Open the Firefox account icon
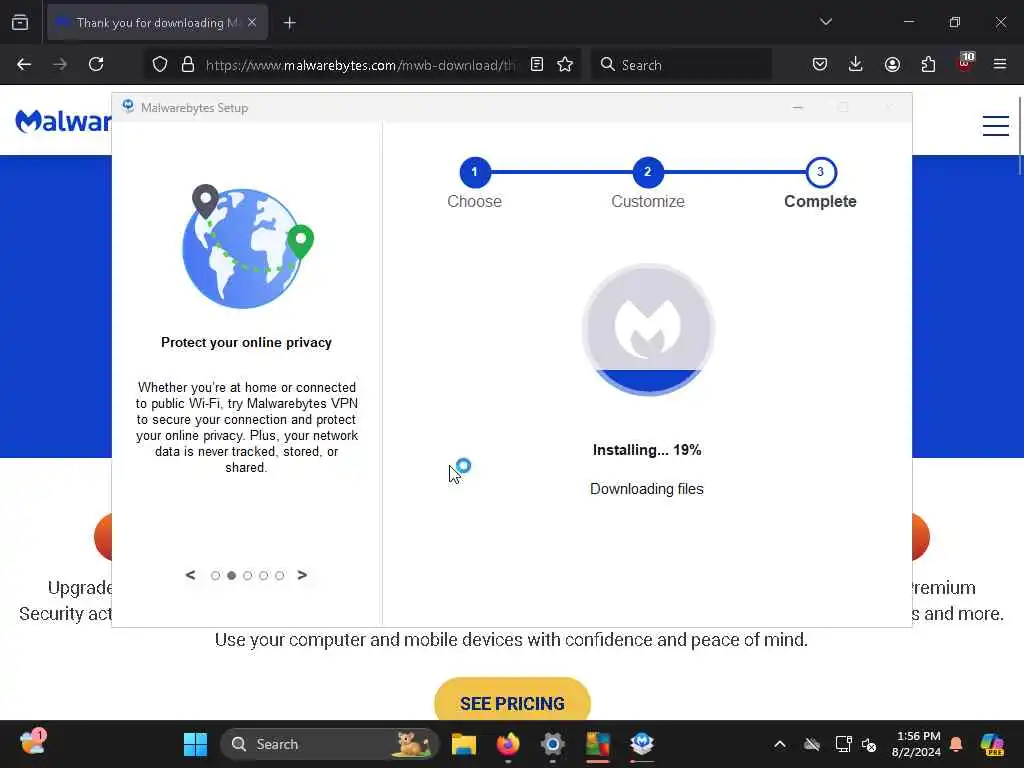Image resolution: width=1024 pixels, height=768 pixels. coord(892,64)
